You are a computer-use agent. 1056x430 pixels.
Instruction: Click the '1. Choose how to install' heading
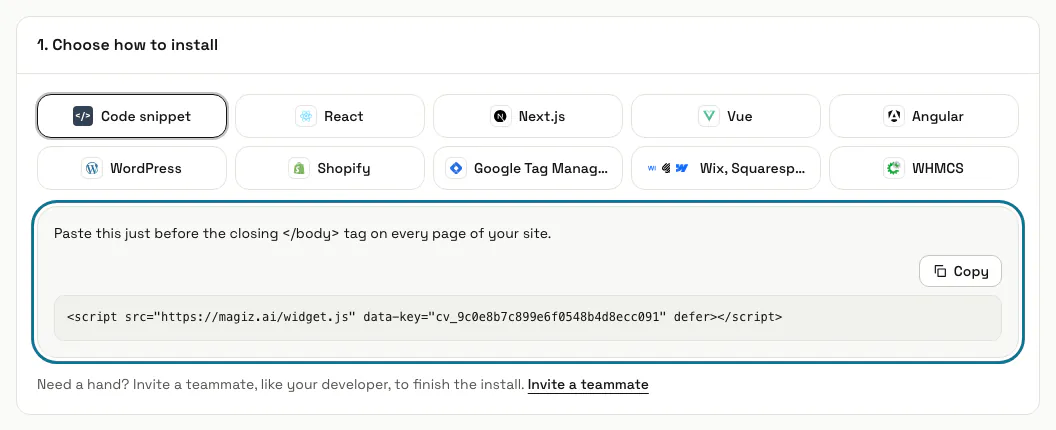127,45
